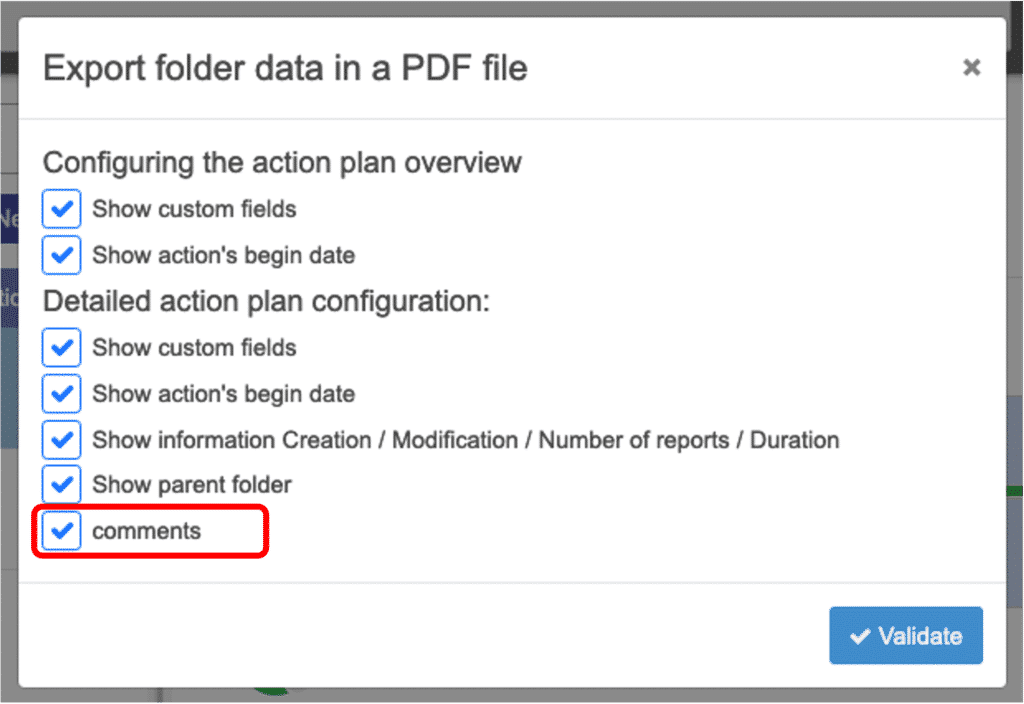Click detailed section's "Show action's begin date" label
This screenshot has height=704, width=1024.
(223, 394)
